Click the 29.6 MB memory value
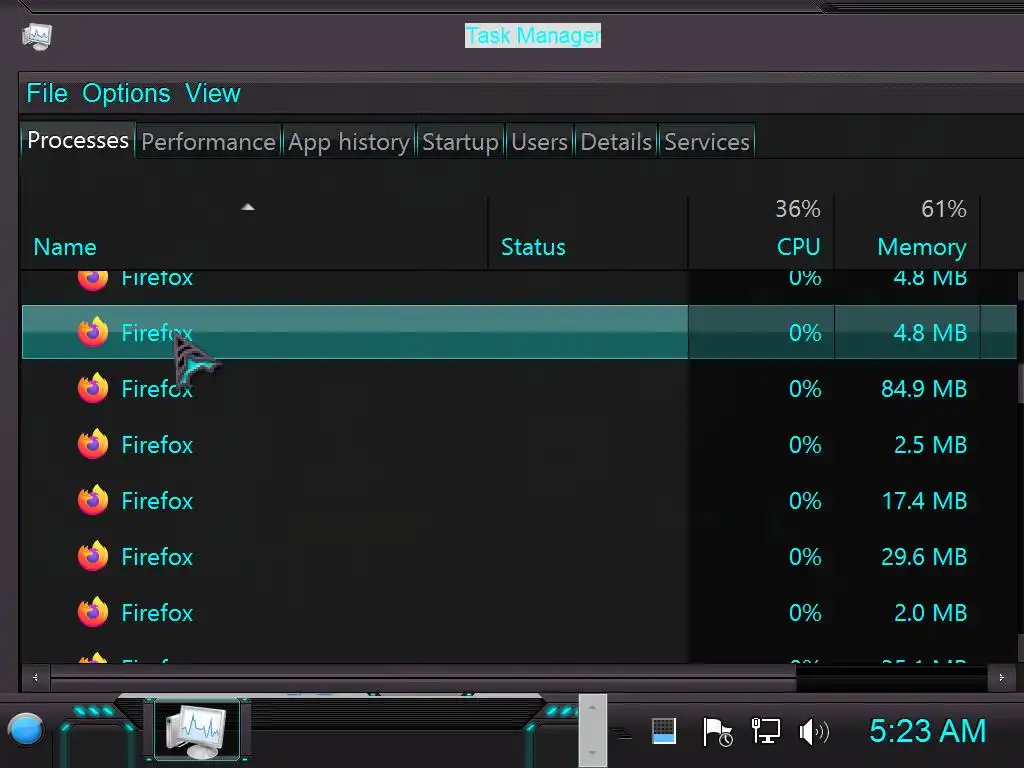The height and width of the screenshot is (768, 1024). (923, 557)
